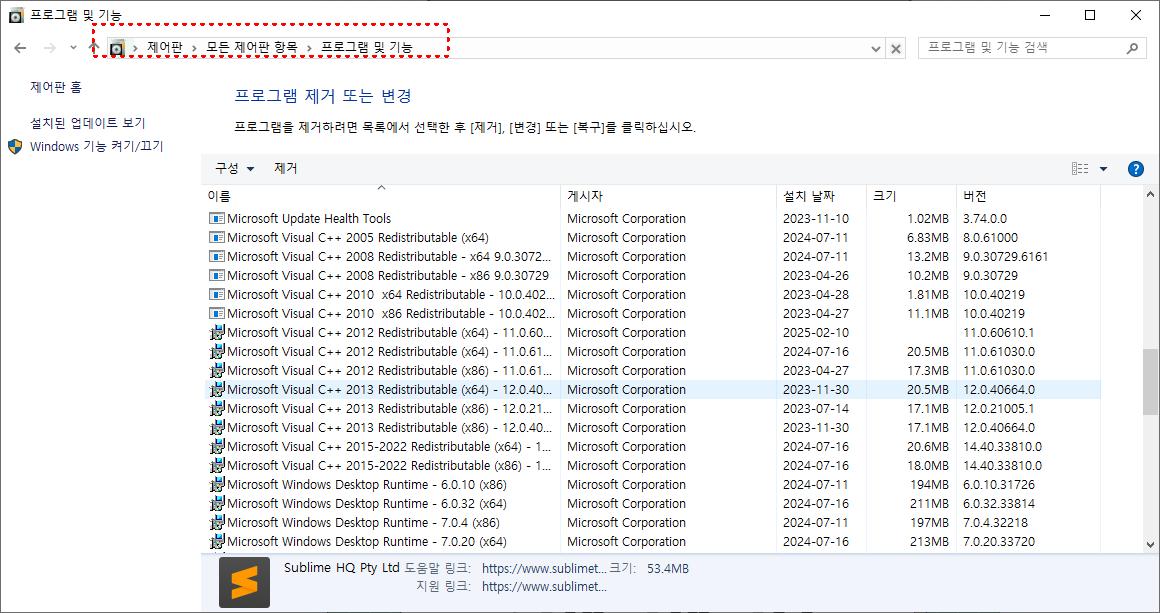Click the Visual C++ 2012 11.0.60610.1 row icon

[x=217, y=332]
